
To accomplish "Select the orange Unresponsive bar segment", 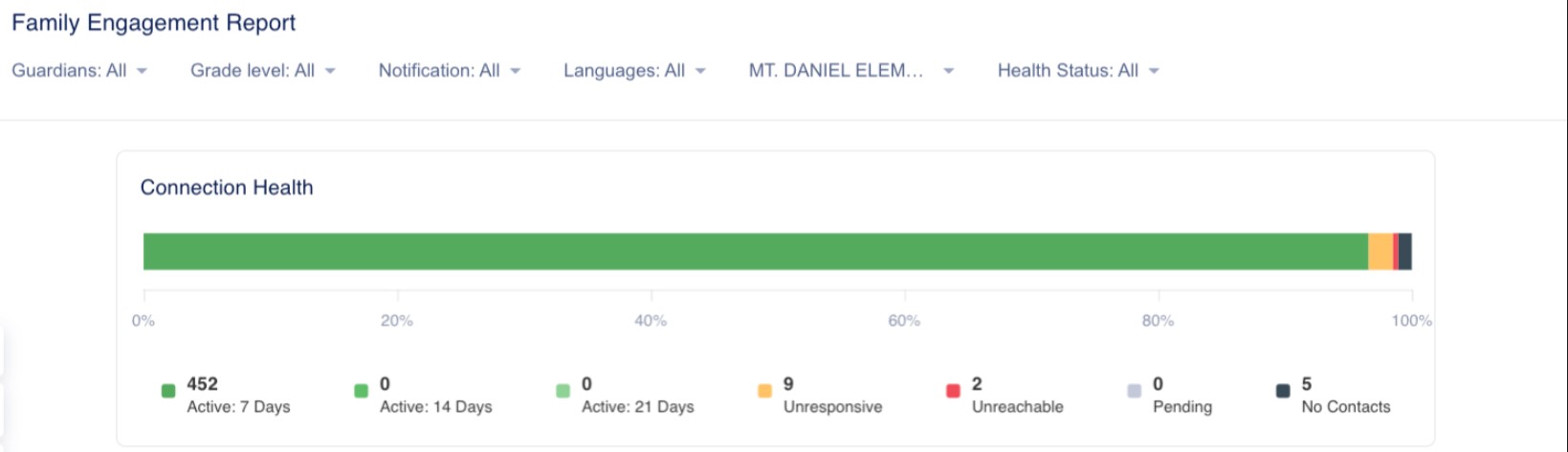I will tap(1380, 251).
